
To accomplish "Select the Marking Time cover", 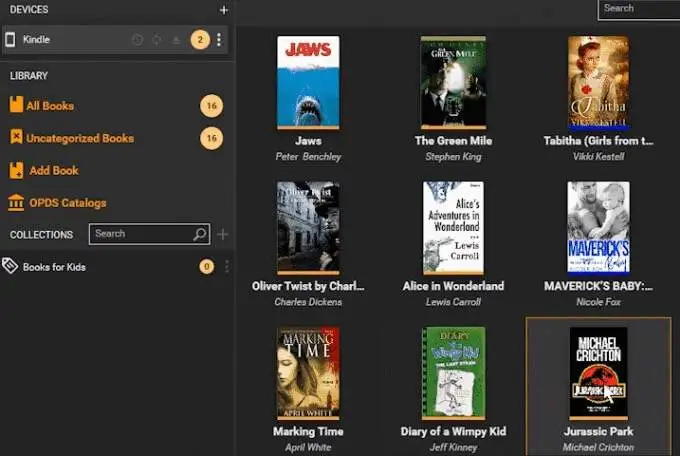I will click(308, 374).
